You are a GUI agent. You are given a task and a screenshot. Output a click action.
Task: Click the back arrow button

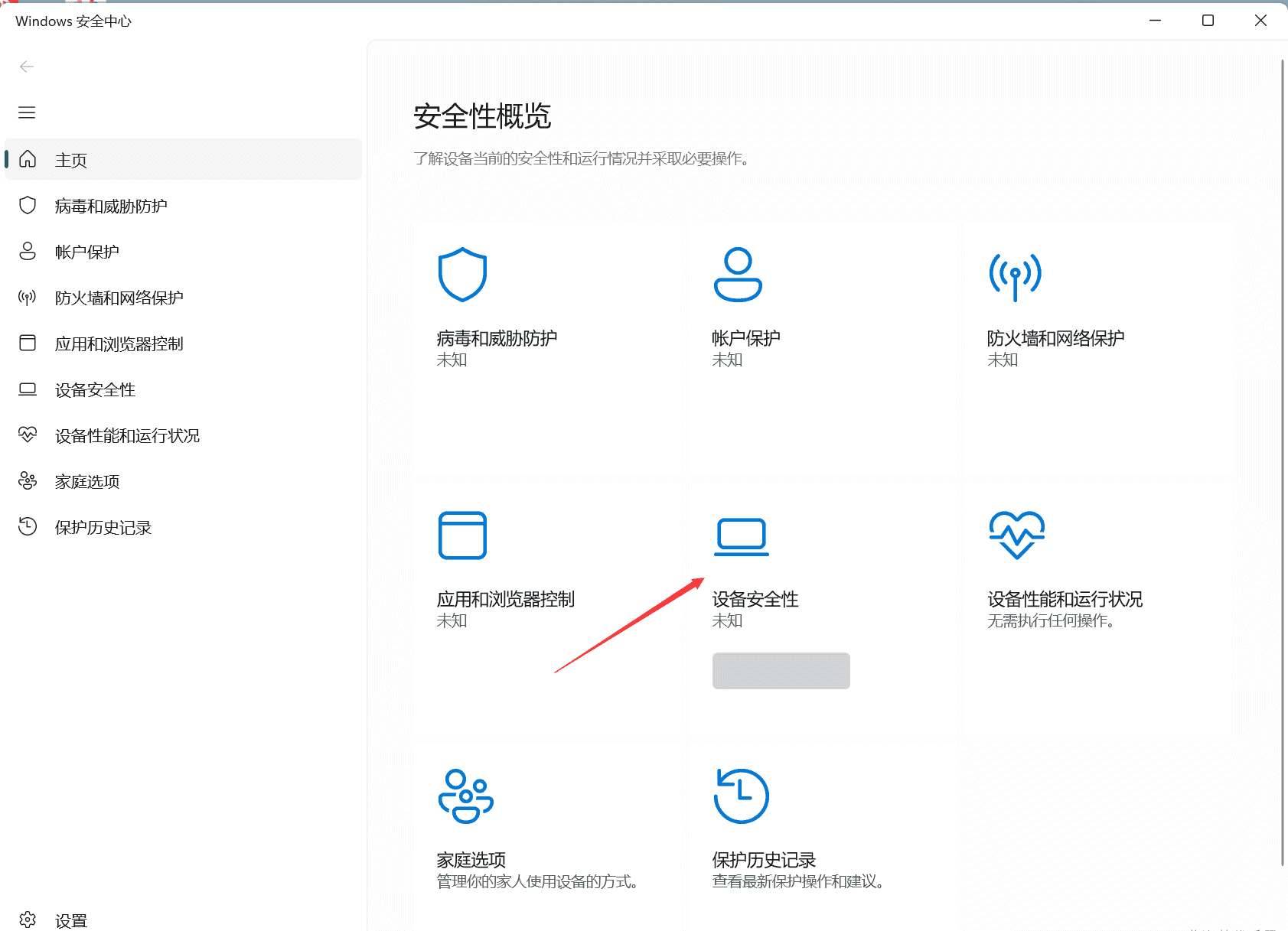click(27, 67)
